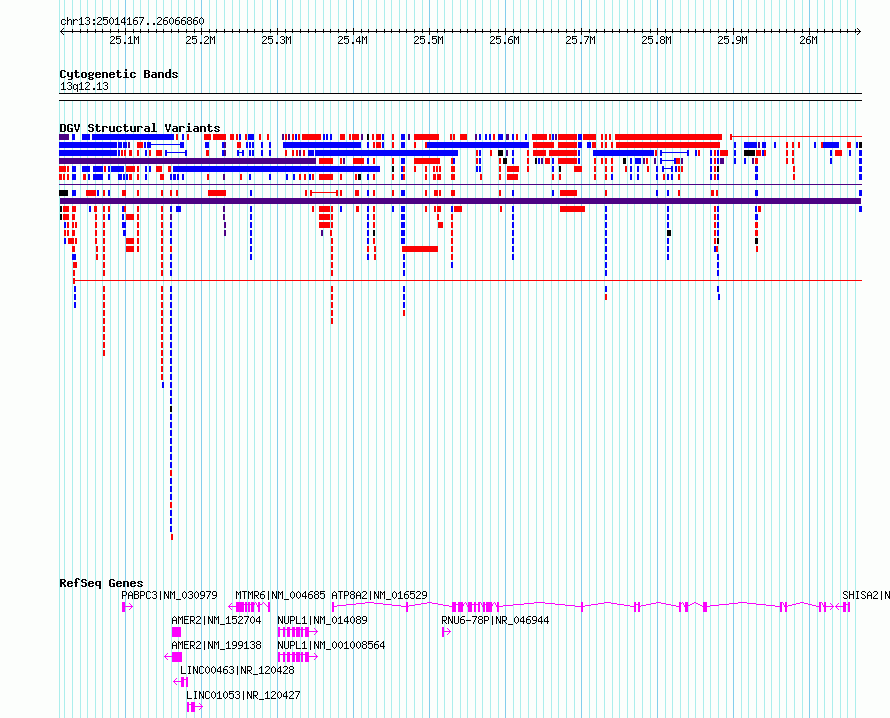Image resolution: width=890 pixels, height=718 pixels.
Task: Open the LINC00463|NR_120428 gene label
Action: click(237, 670)
